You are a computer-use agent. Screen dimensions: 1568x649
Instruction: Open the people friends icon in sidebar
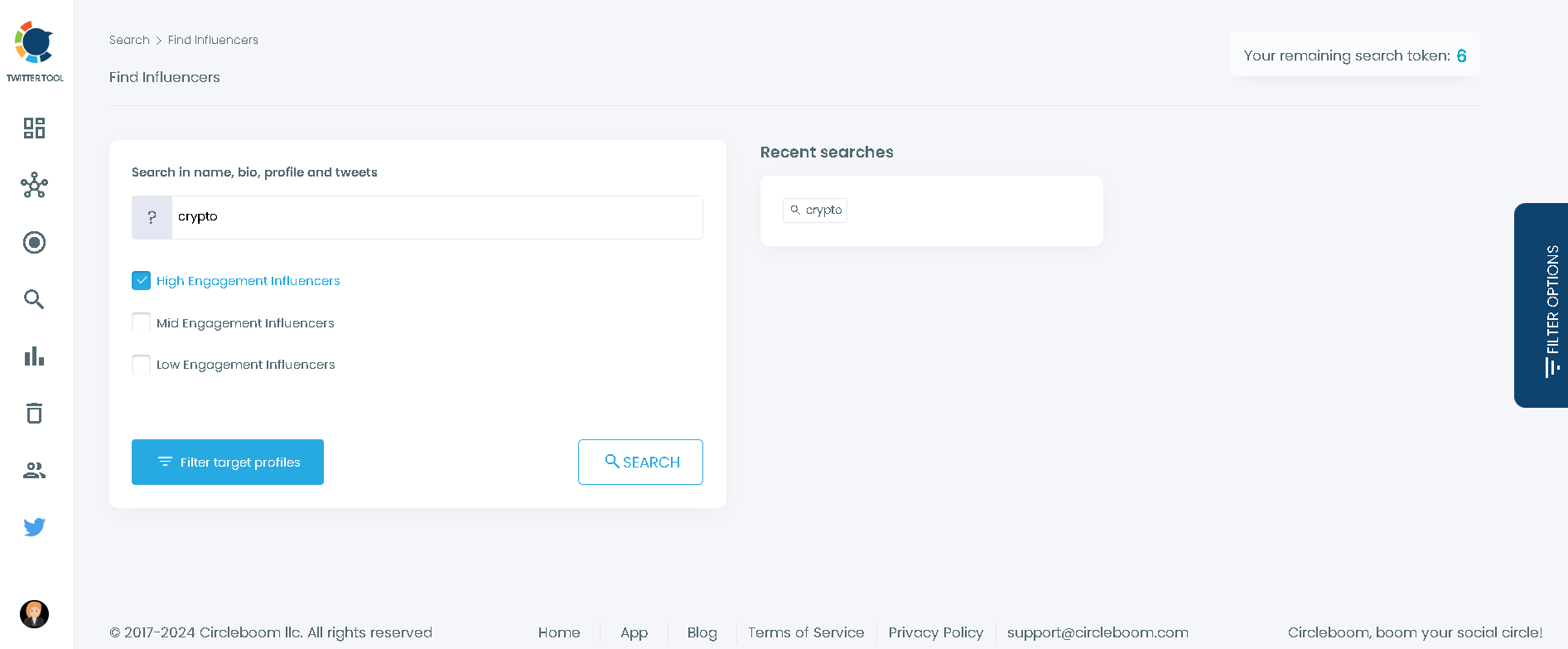pos(34,470)
